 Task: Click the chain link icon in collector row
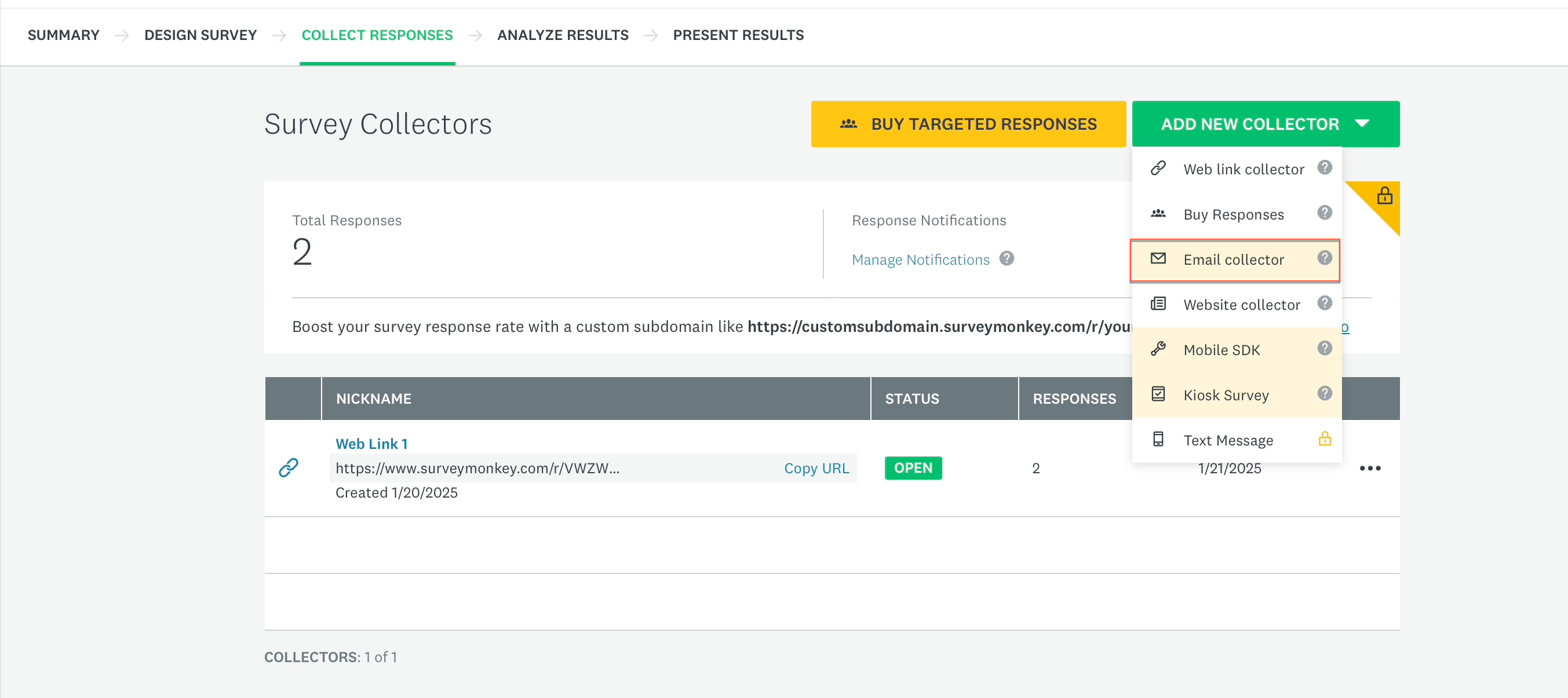(288, 467)
